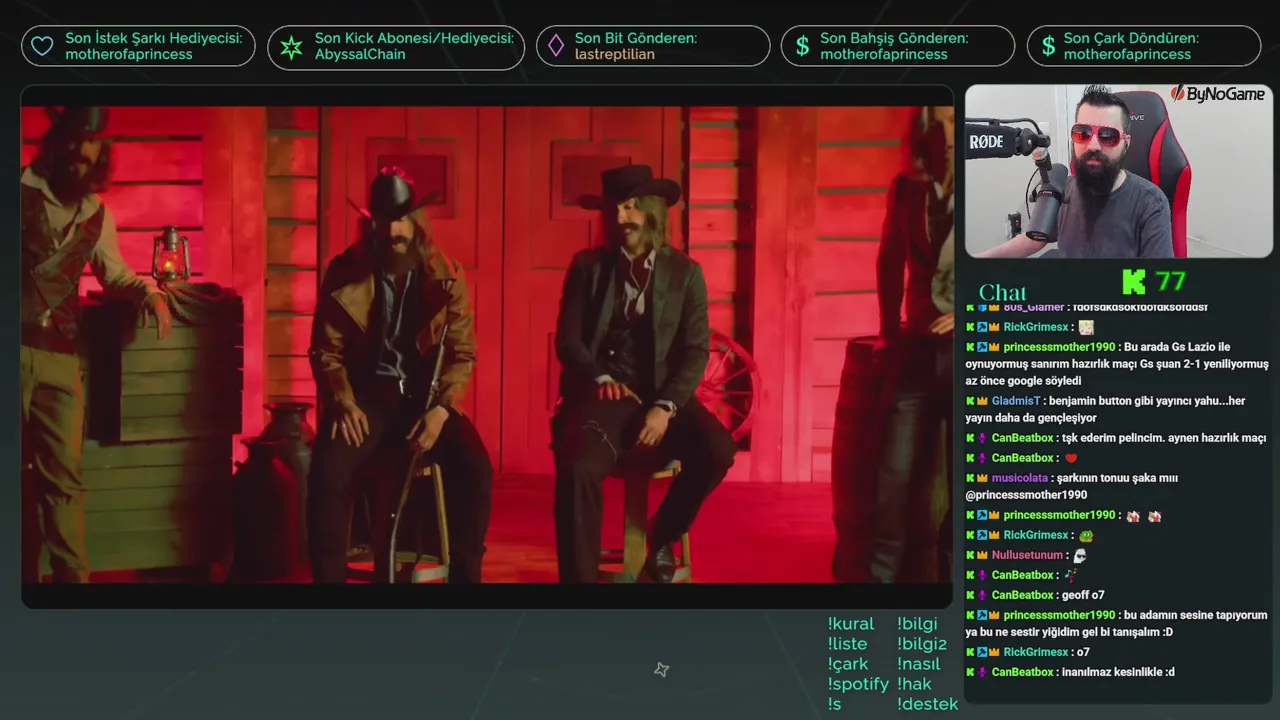The image size is (1280, 720).
Task: Click the AbyssalChain subscriber name
Action: (360, 54)
